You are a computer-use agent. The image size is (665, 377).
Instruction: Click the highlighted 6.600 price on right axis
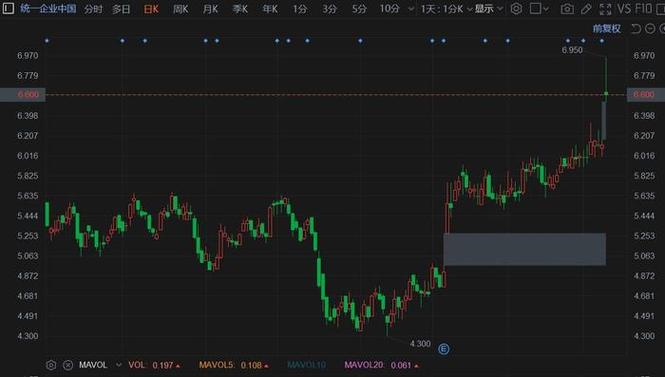644,94
